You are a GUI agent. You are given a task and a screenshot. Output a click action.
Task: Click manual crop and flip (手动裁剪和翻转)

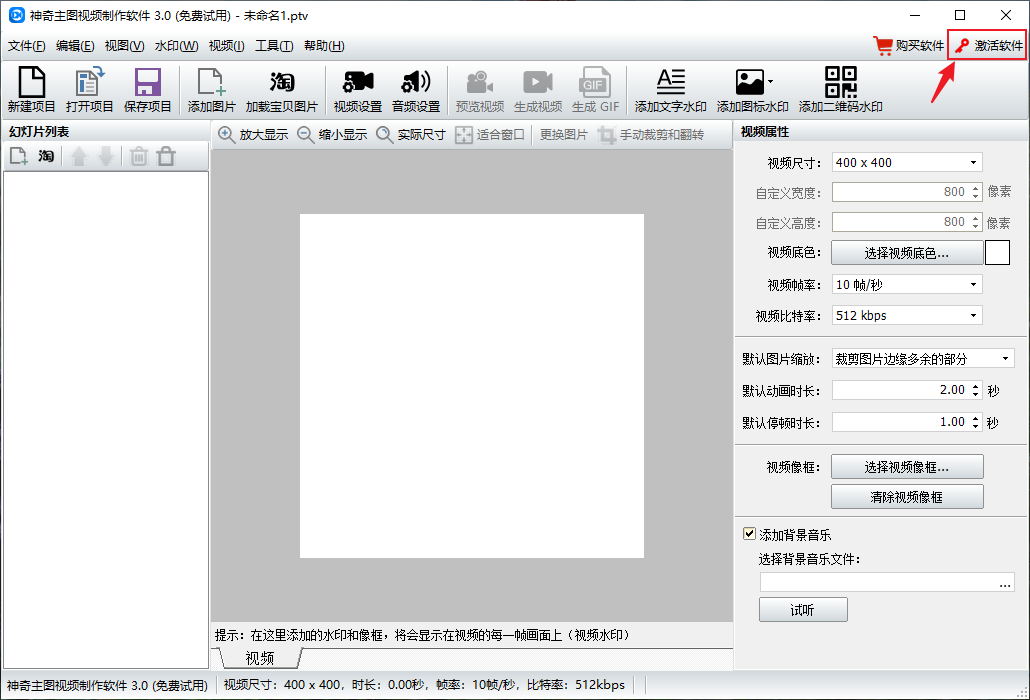(651, 135)
